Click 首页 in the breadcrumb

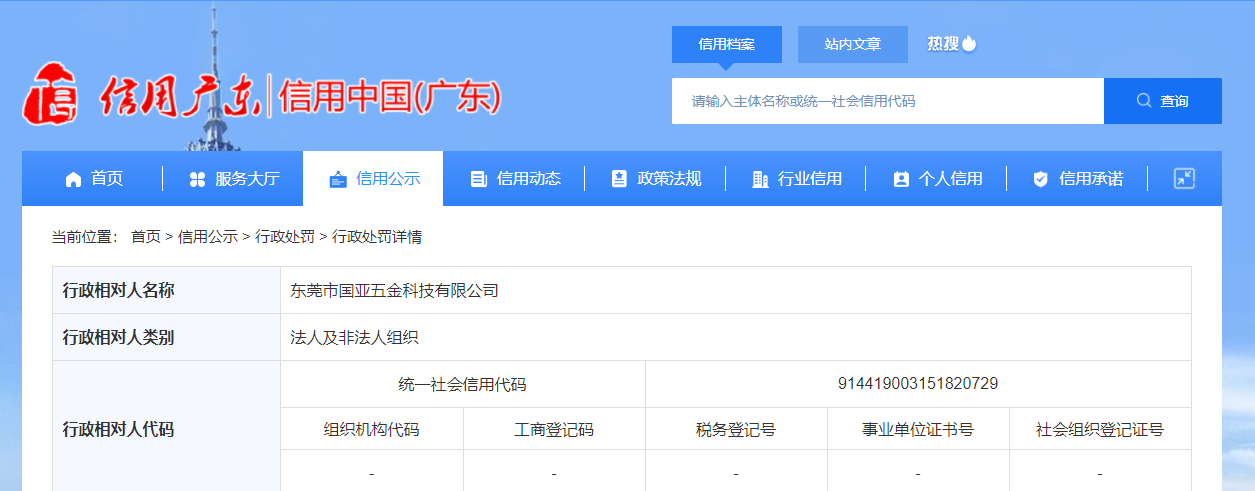click(x=146, y=237)
